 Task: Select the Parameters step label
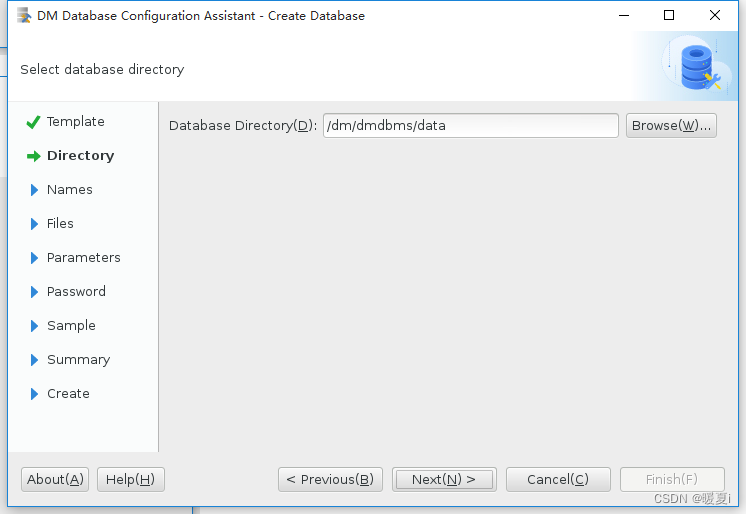[84, 258]
